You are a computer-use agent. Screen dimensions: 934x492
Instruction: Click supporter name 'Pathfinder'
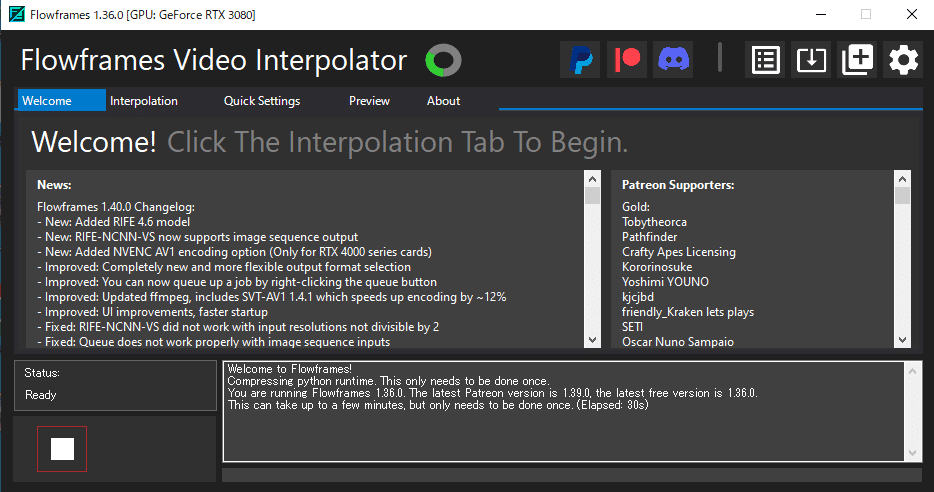(x=649, y=237)
